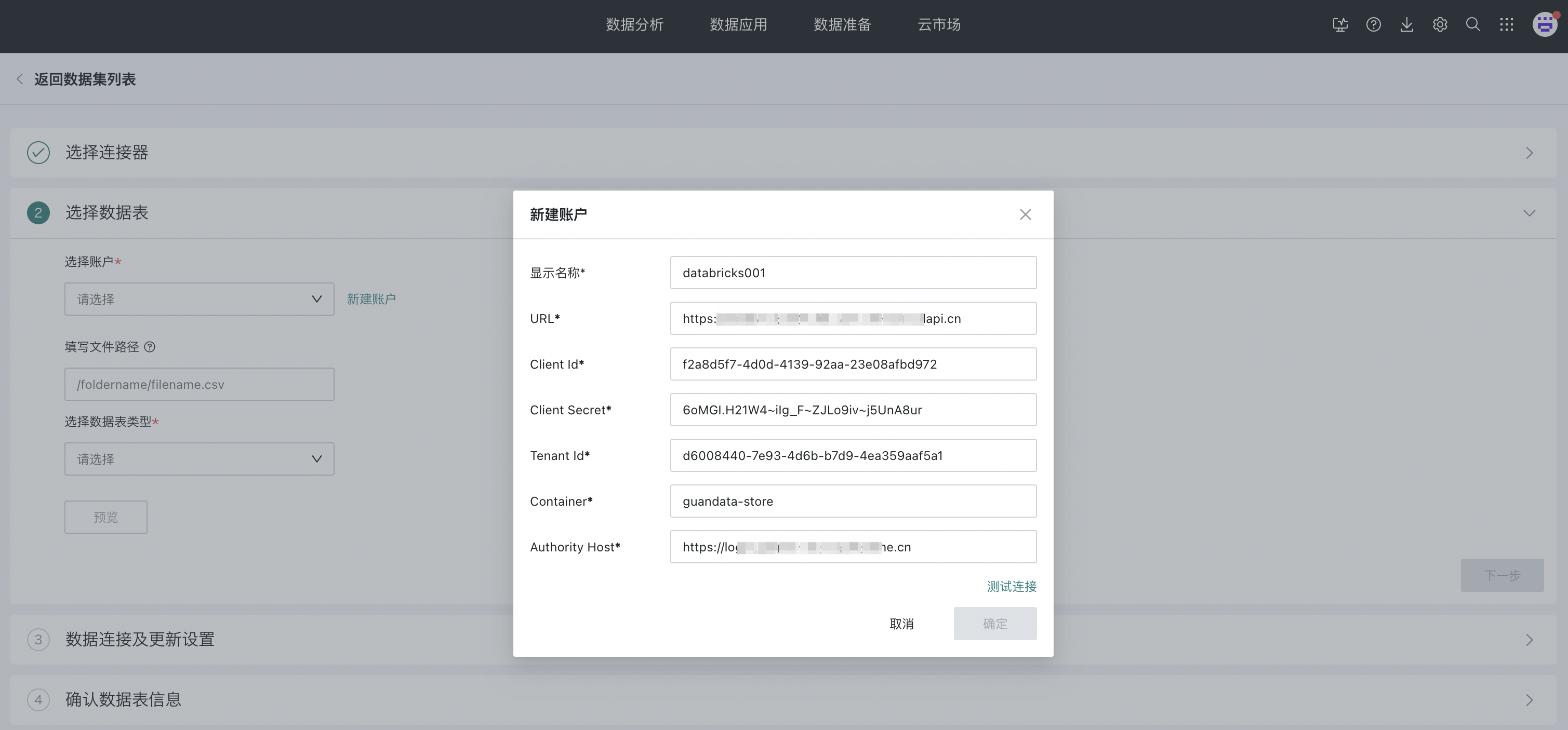Open the 数据准备 menu tab
The height and width of the screenshot is (730, 1568).
[842, 25]
